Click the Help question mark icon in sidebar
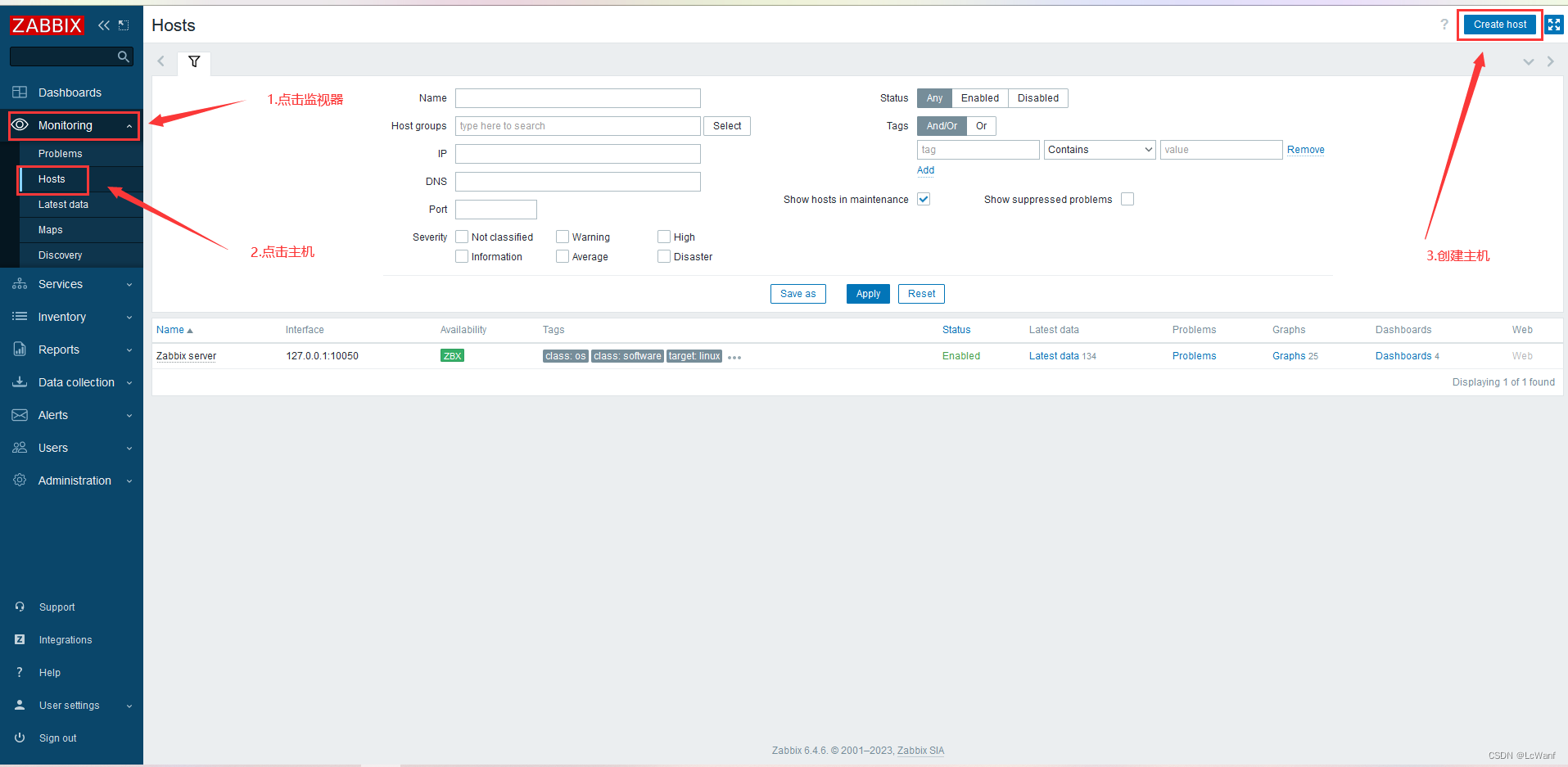The width and height of the screenshot is (1568, 767). coord(20,672)
